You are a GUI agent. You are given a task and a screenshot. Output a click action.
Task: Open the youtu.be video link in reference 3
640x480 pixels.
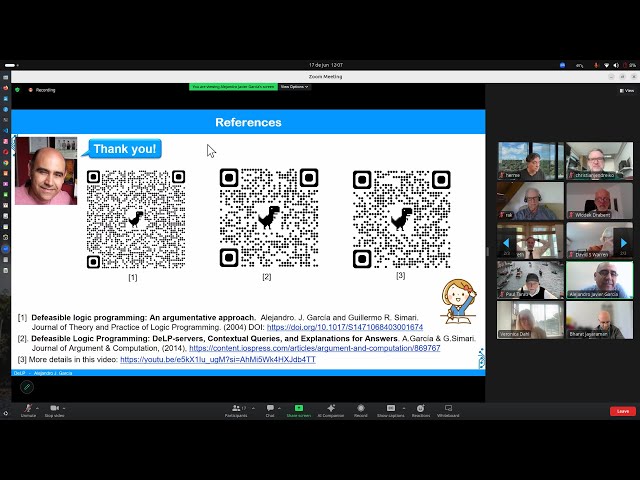(x=217, y=359)
